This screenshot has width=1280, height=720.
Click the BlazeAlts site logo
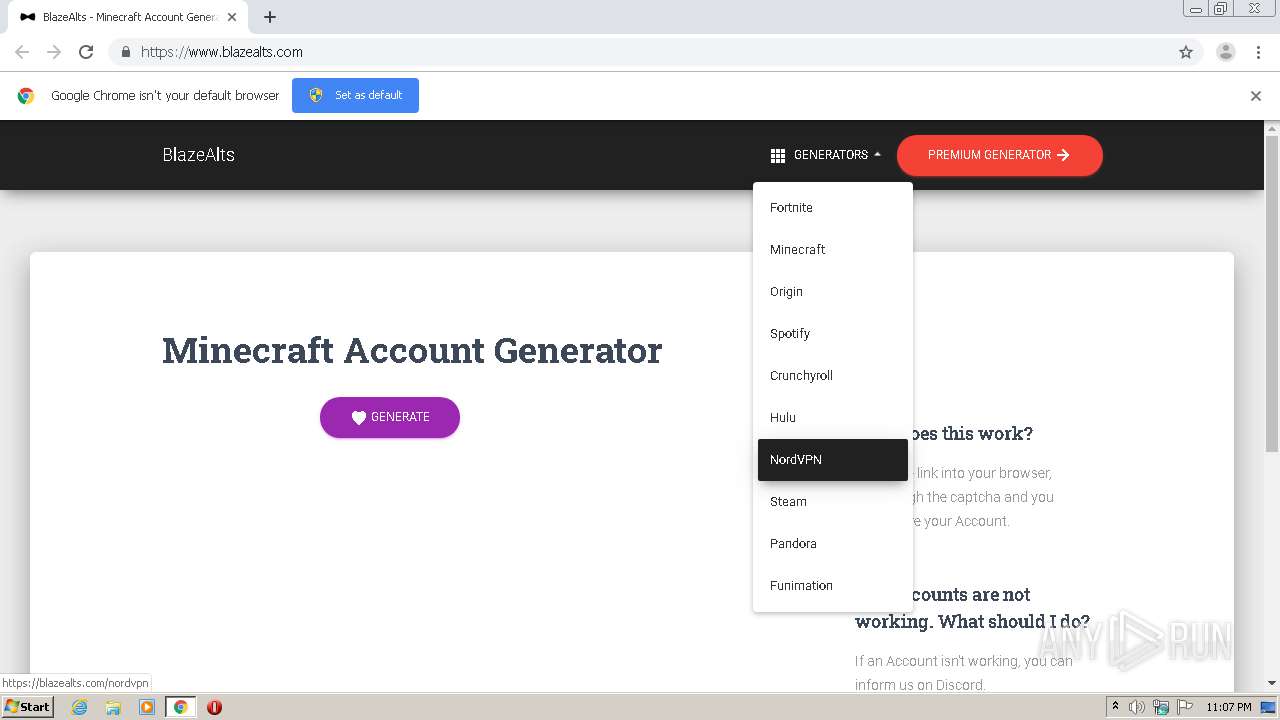pos(198,155)
